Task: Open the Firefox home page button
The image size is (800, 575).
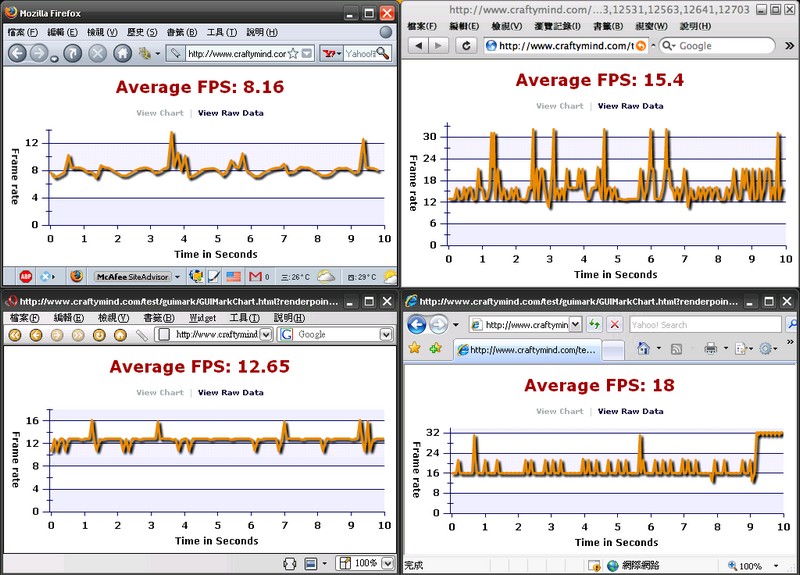Action: [122, 53]
